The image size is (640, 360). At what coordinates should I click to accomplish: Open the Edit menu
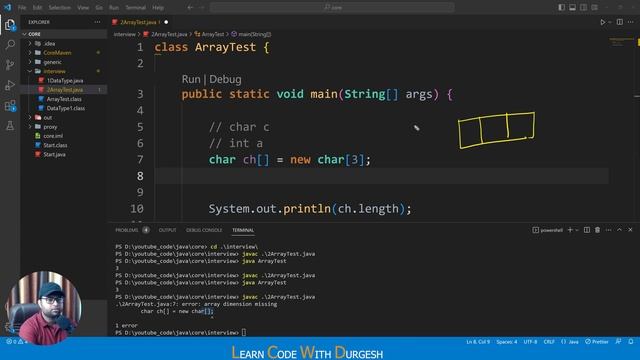37,7
